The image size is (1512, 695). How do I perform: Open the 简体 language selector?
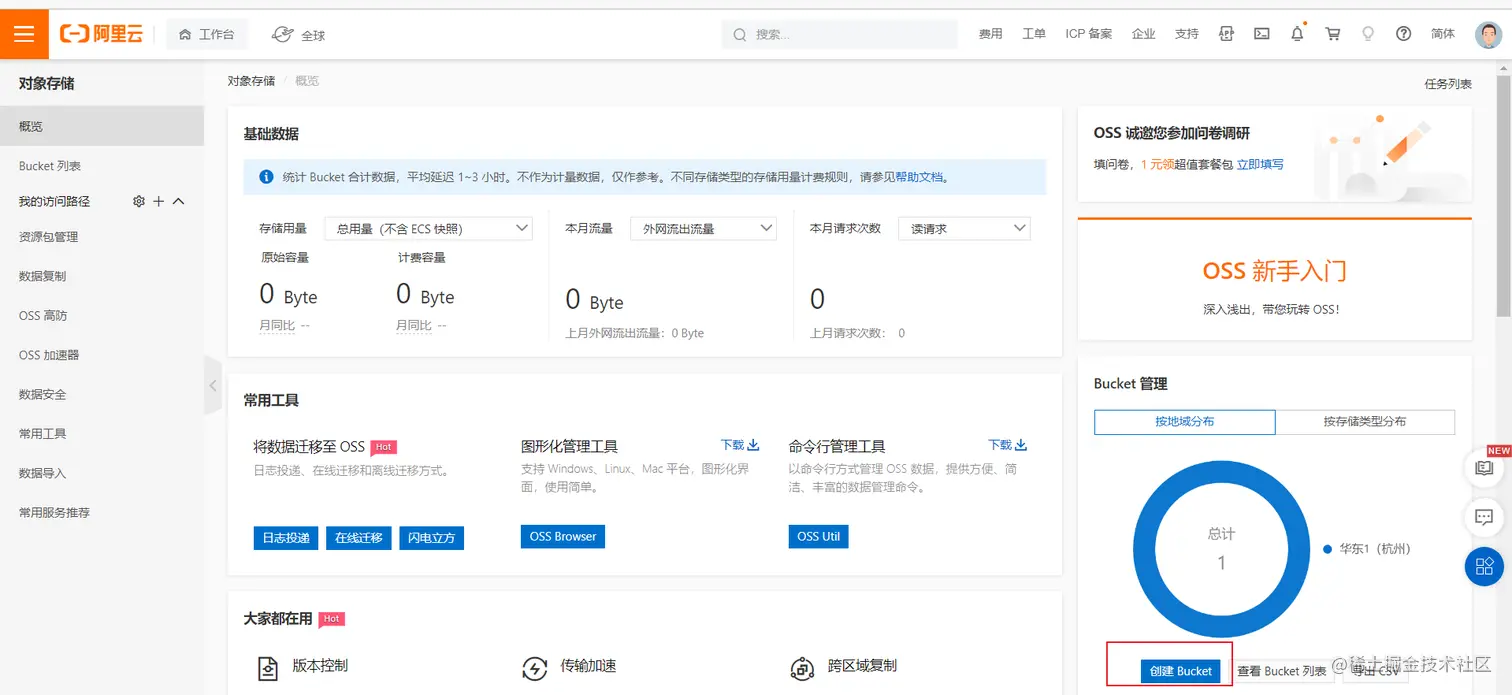(1443, 34)
